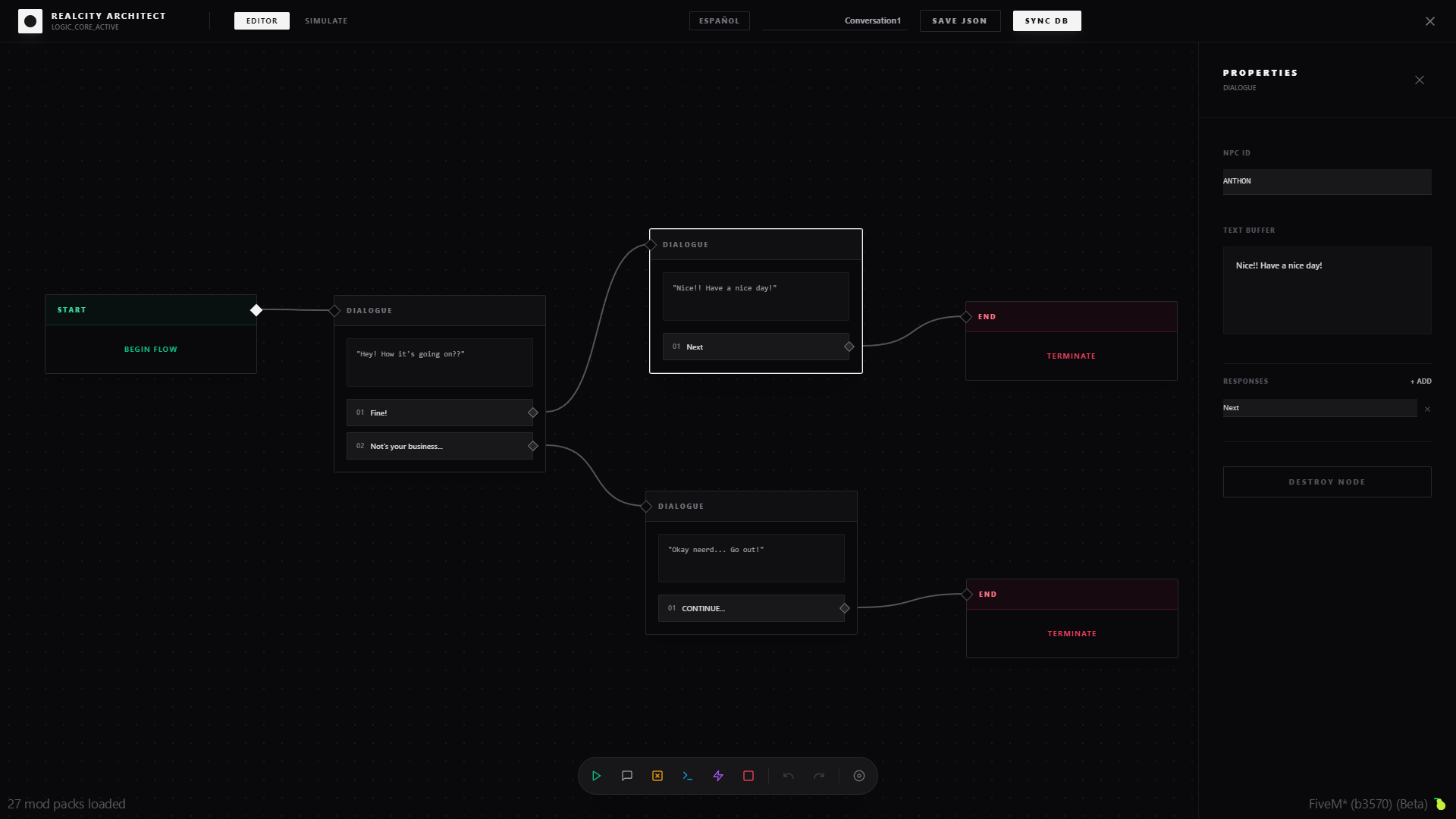Add a Dialogue node with the speech bubble icon

click(627, 776)
